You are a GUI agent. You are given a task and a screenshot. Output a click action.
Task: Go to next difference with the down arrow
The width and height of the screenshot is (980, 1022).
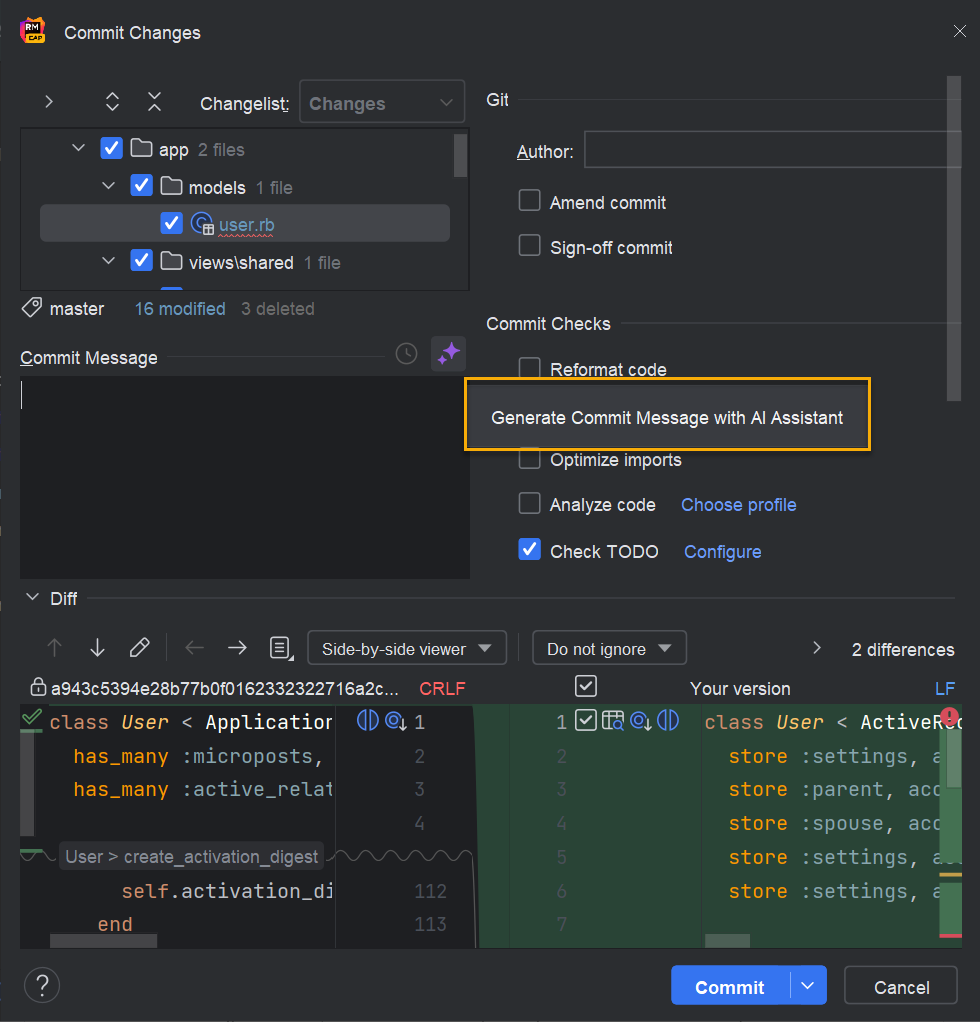point(97,648)
